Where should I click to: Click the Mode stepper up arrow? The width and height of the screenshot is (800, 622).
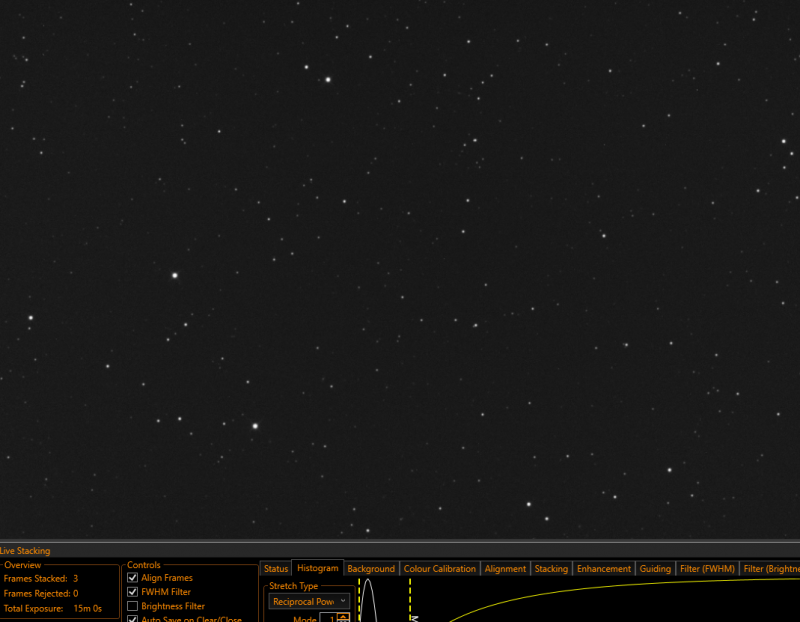click(344, 616)
